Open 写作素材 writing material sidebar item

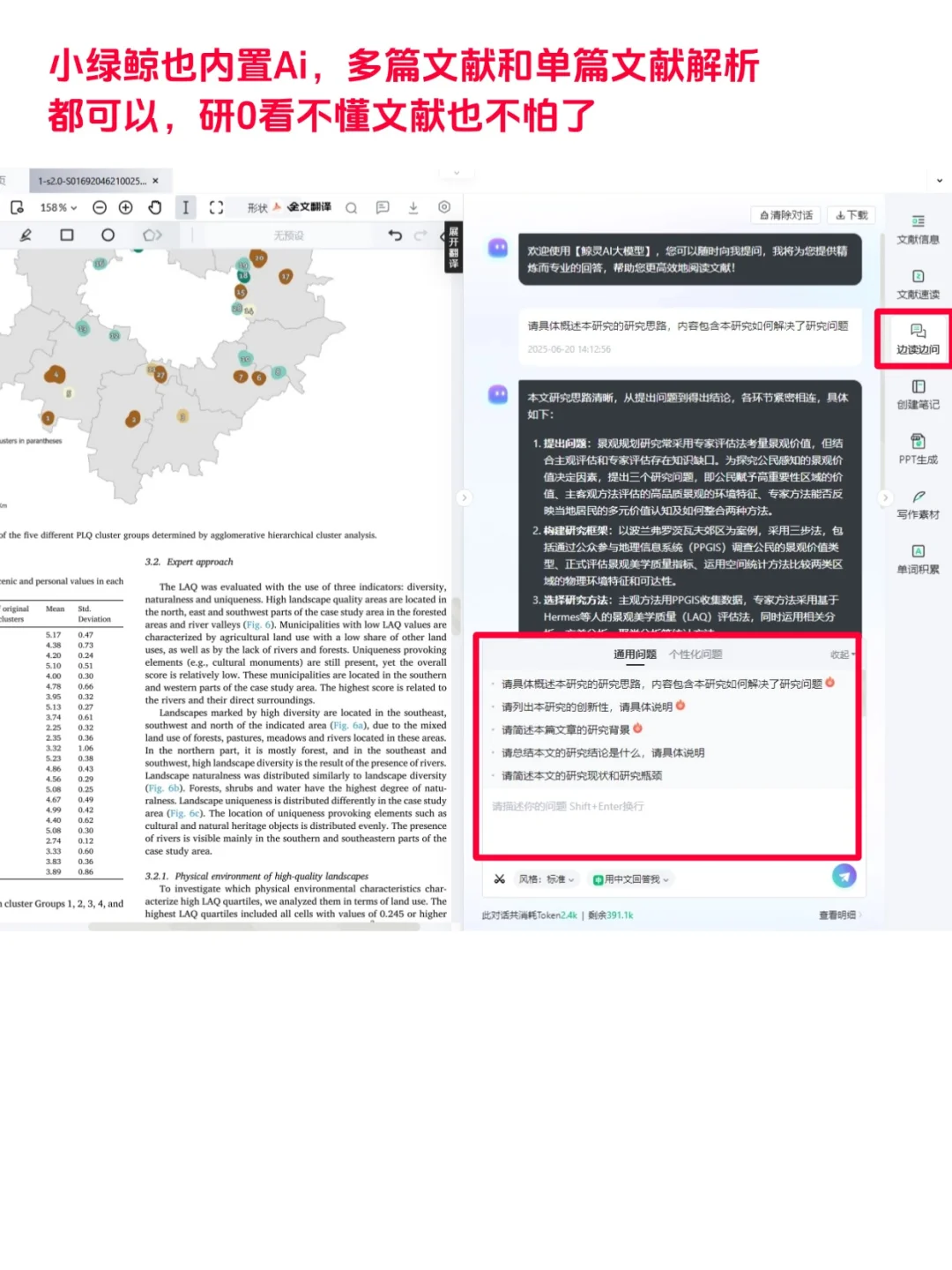[x=918, y=504]
